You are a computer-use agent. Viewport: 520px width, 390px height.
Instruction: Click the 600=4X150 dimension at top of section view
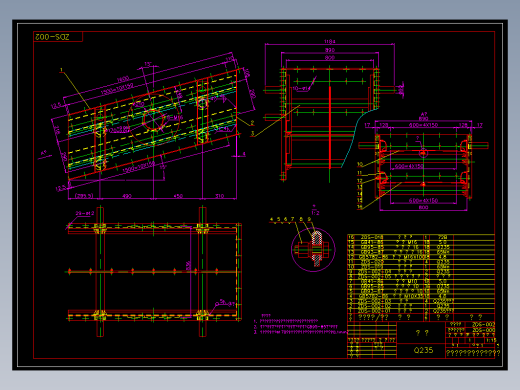423,125
